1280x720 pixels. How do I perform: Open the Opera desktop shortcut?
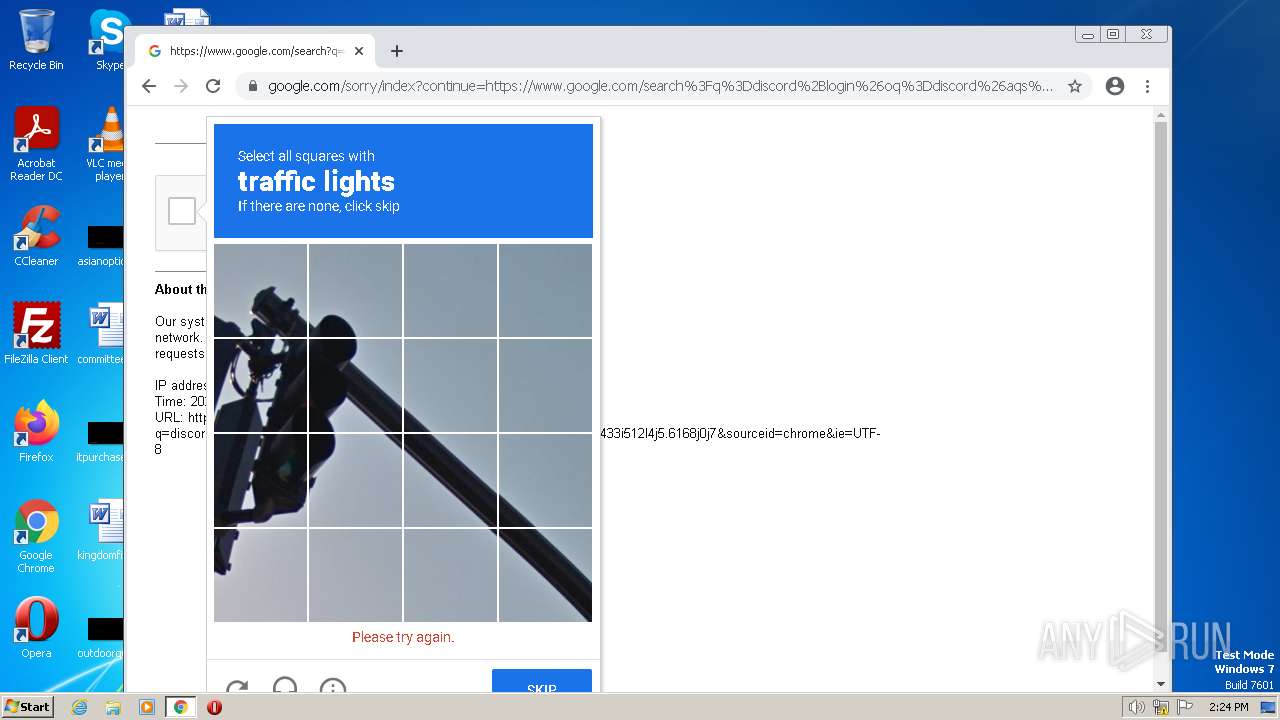click(36, 628)
